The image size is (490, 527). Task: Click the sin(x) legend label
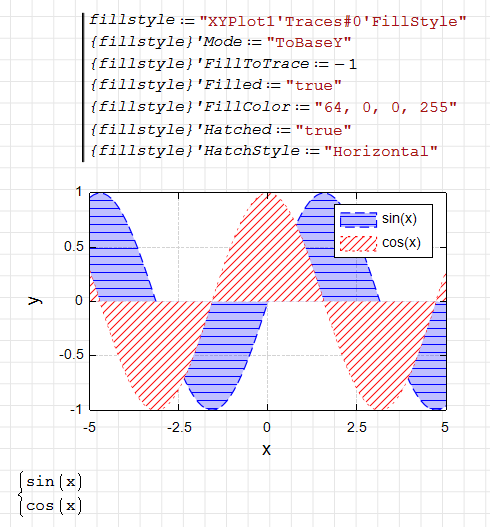point(399,219)
